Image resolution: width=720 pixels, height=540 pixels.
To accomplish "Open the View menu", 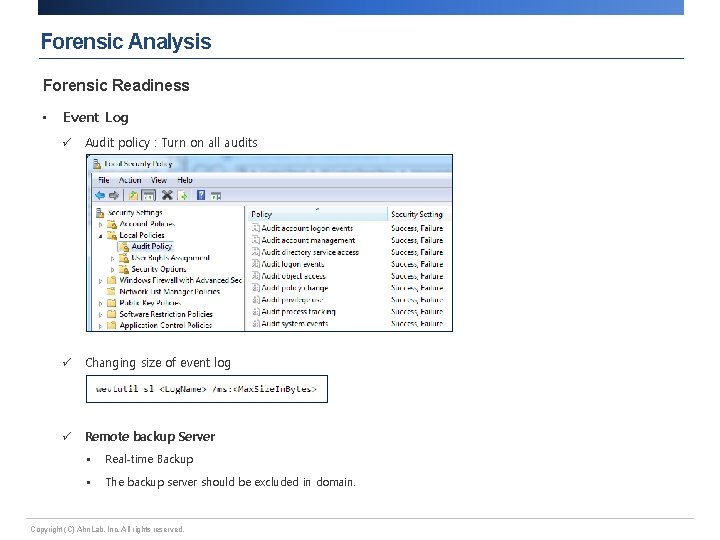I will (x=159, y=180).
